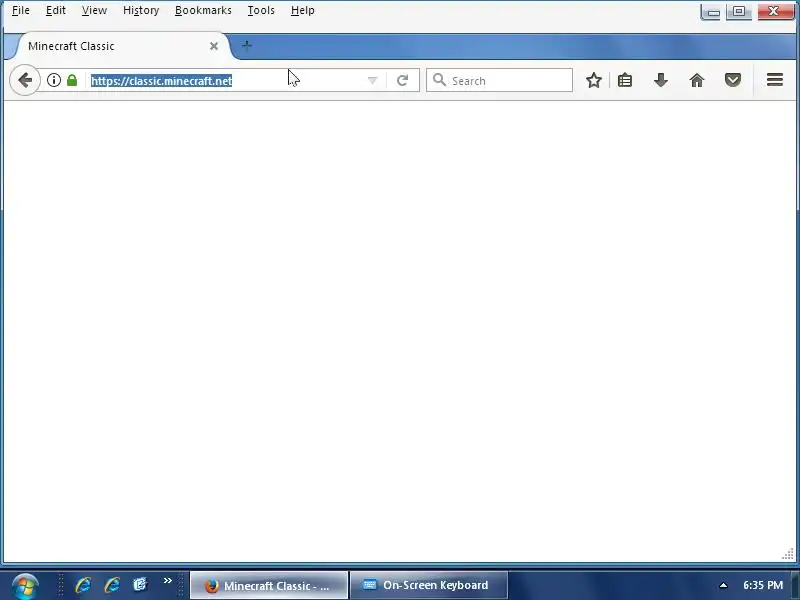
Task: Go to the Home page icon
Action: point(696,80)
